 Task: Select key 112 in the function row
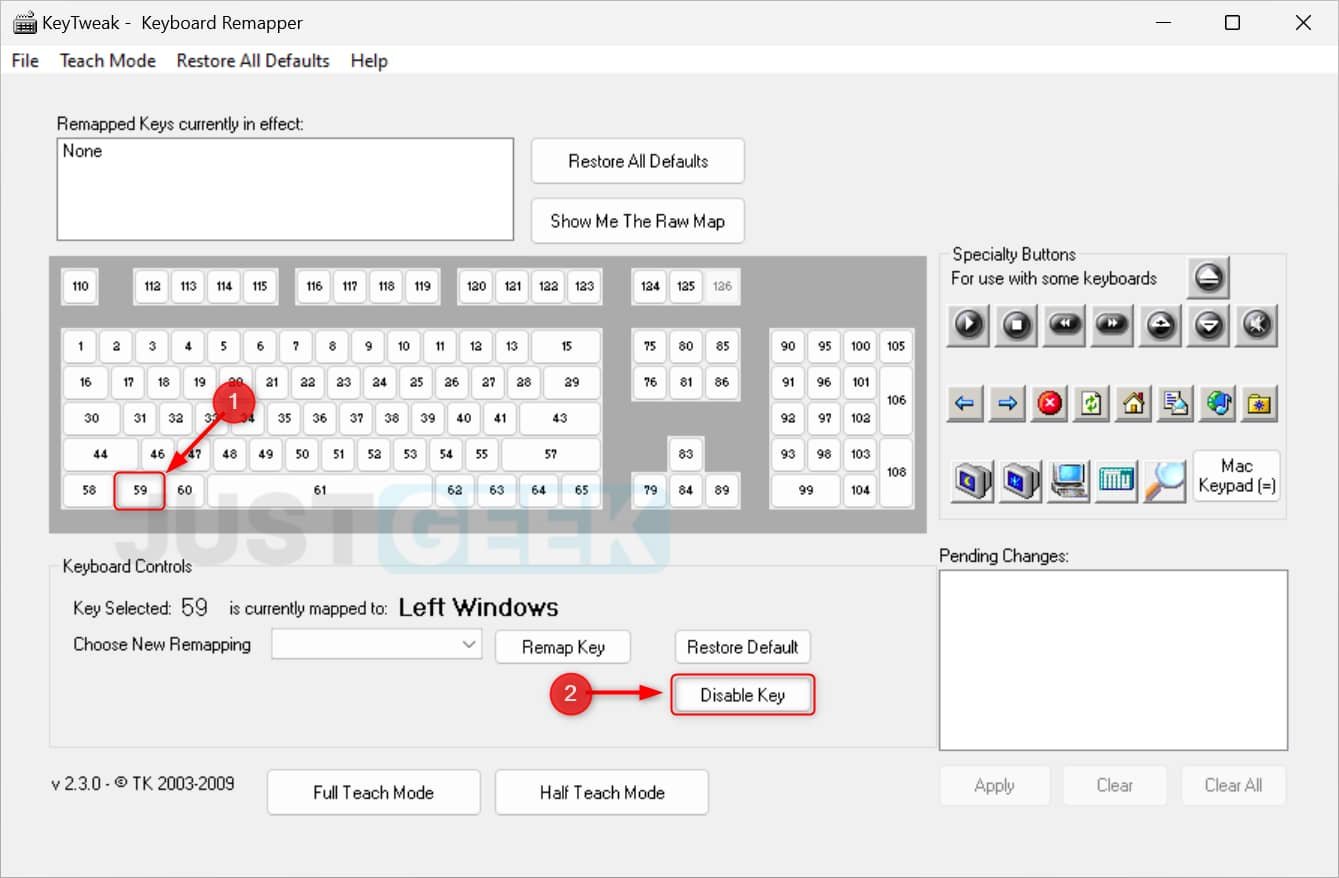152,286
